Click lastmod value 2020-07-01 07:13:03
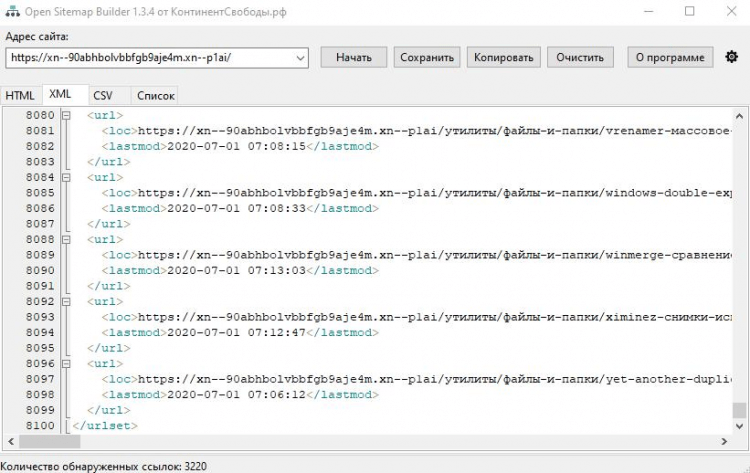The height and width of the screenshot is (473, 750). (236, 271)
